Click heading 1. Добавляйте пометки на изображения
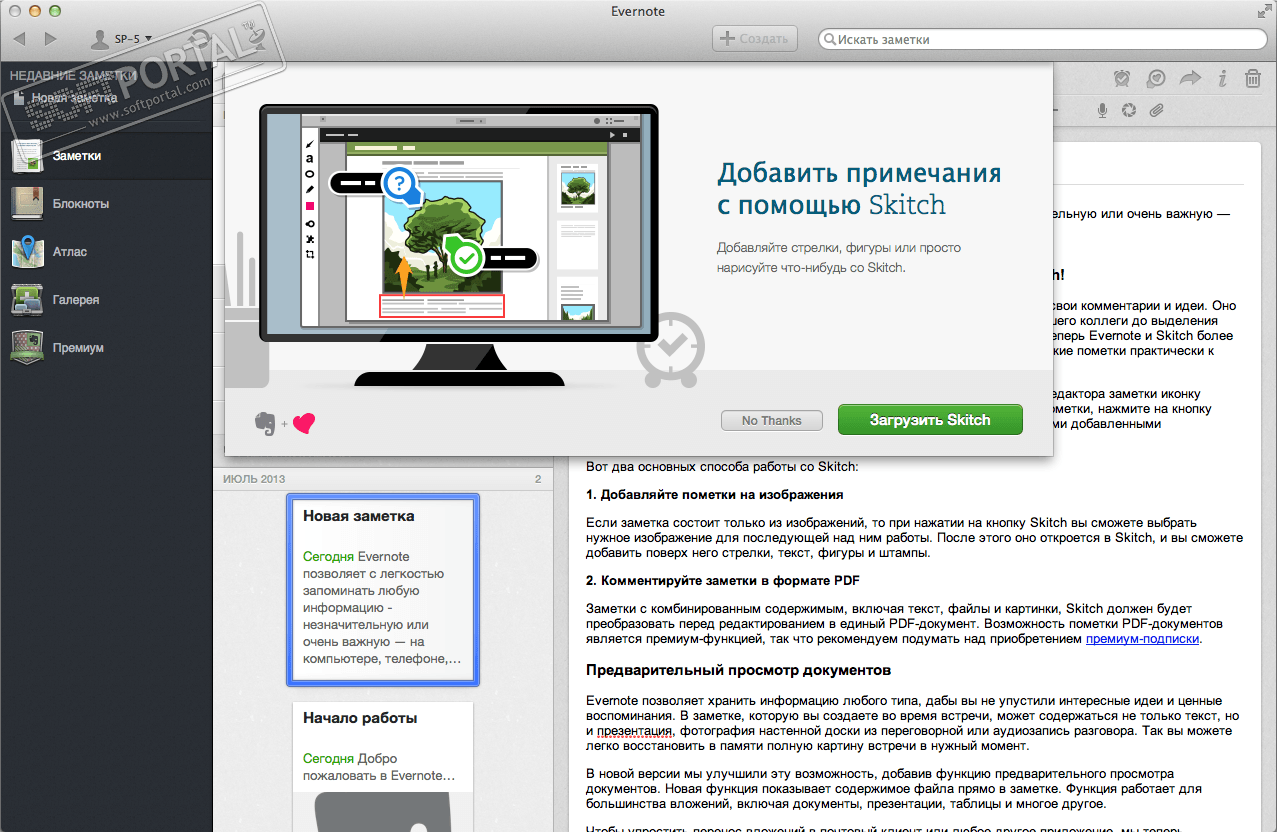Image resolution: width=1277 pixels, height=832 pixels. [714, 494]
